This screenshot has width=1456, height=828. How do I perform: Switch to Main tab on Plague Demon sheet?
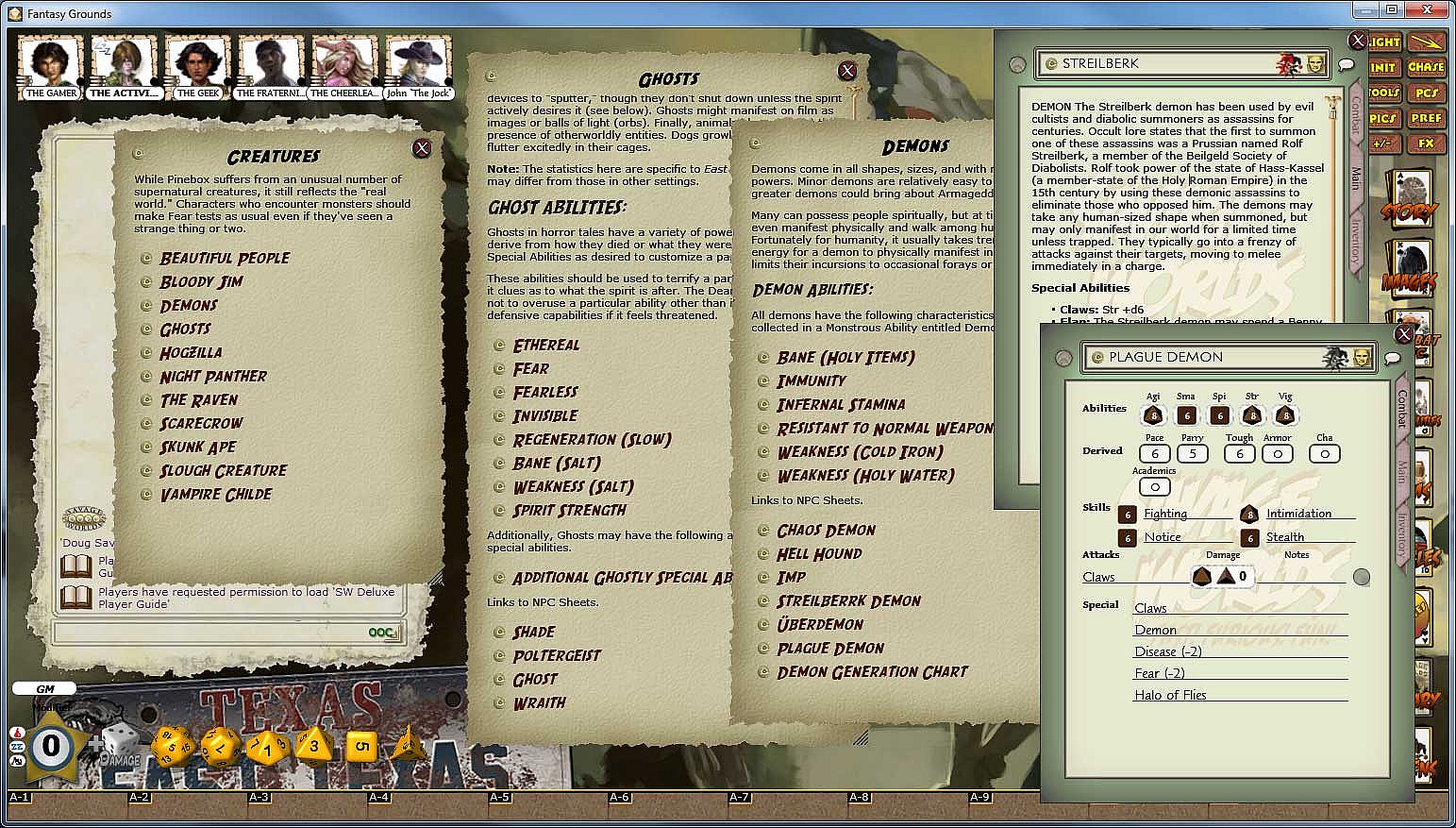(1402, 471)
